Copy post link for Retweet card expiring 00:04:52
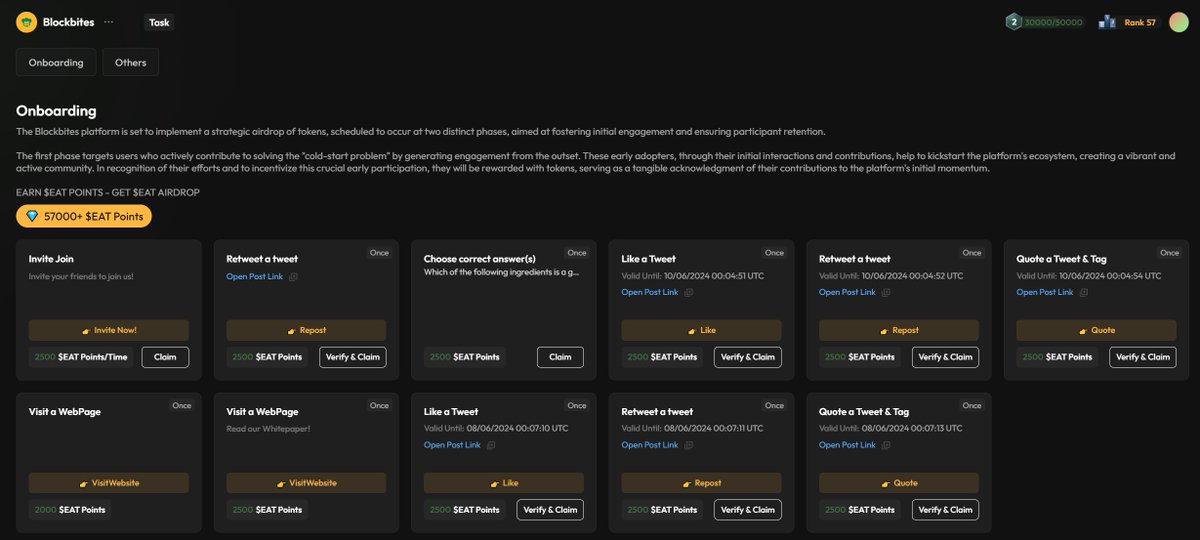 (886, 292)
